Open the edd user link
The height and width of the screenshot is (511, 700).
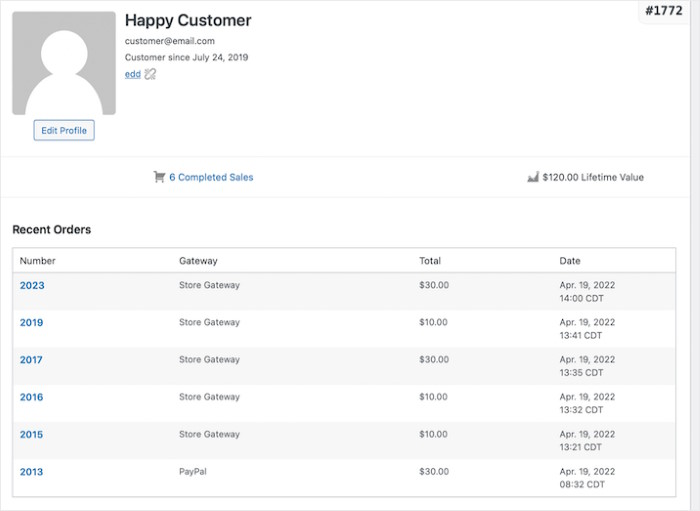pos(132,74)
